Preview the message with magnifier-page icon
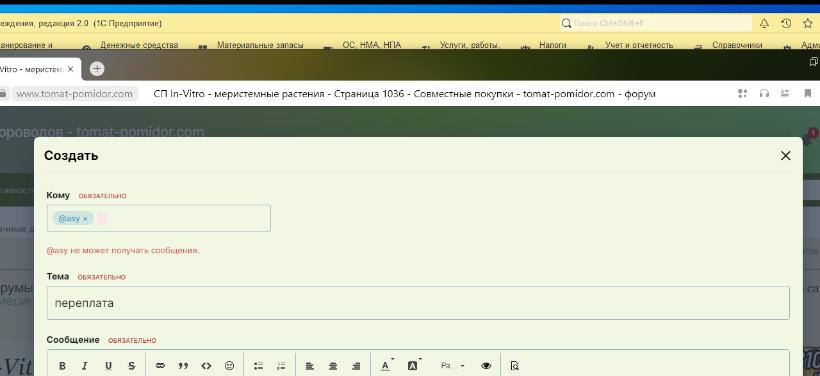Image resolution: width=820 pixels, height=376 pixels. pos(515,366)
